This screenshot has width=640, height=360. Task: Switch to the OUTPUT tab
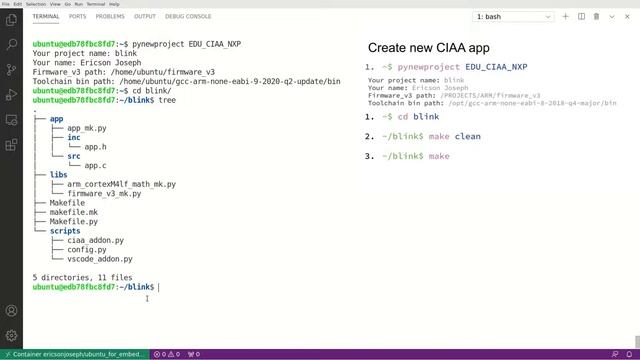(x=145, y=16)
